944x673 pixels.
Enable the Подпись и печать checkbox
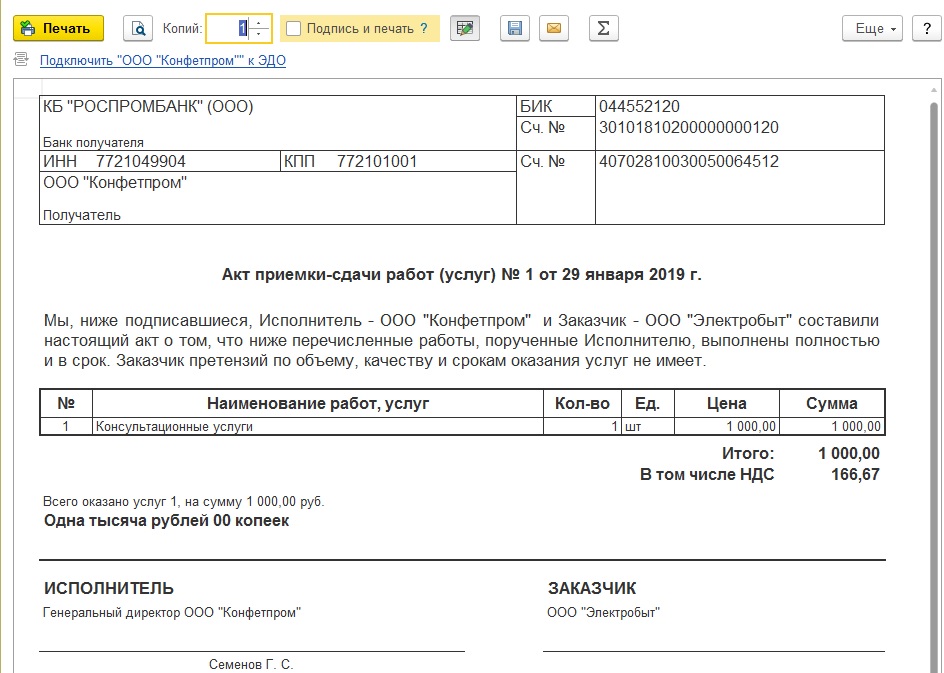293,28
